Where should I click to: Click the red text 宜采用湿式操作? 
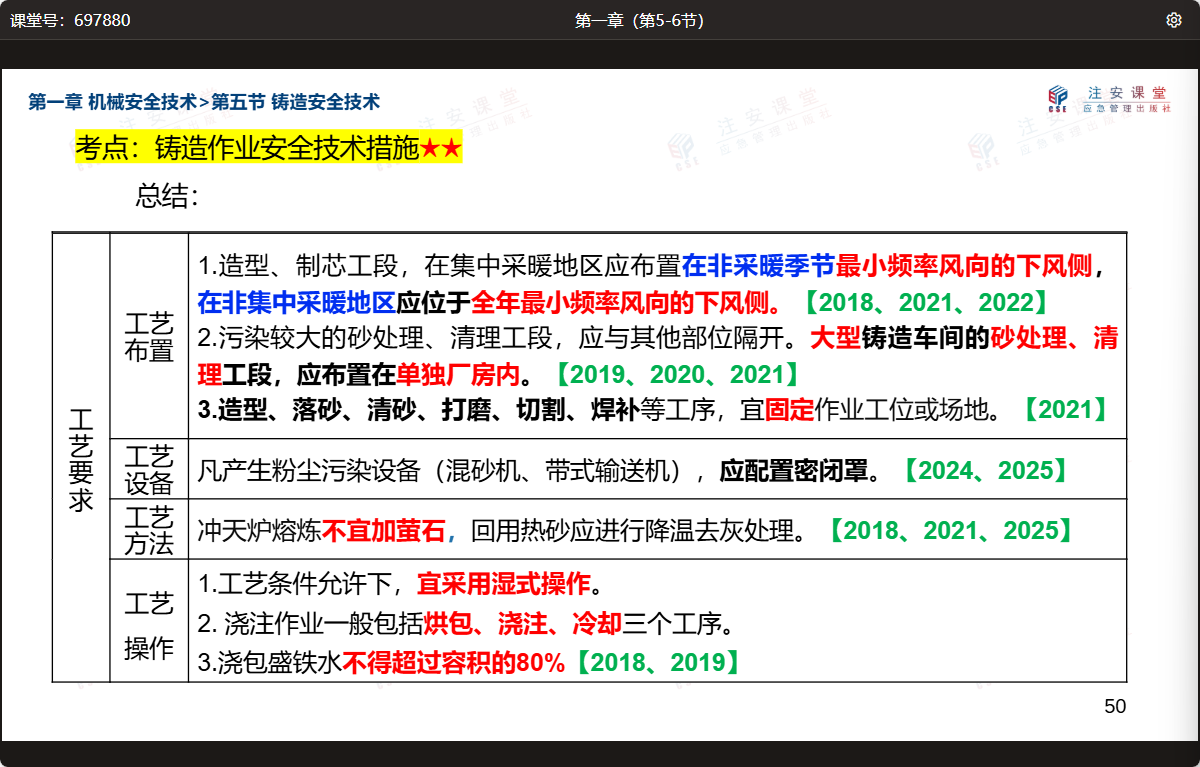point(504,583)
